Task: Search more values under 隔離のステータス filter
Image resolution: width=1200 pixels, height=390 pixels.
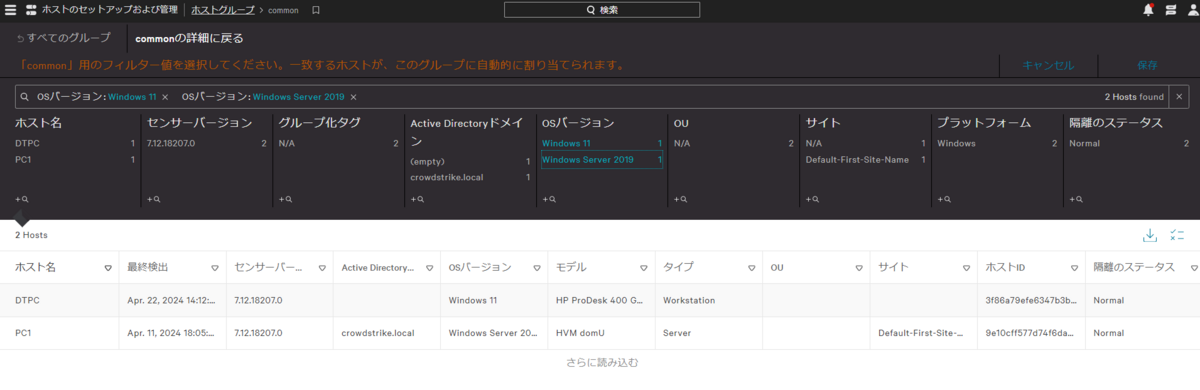Action: 1076,199
